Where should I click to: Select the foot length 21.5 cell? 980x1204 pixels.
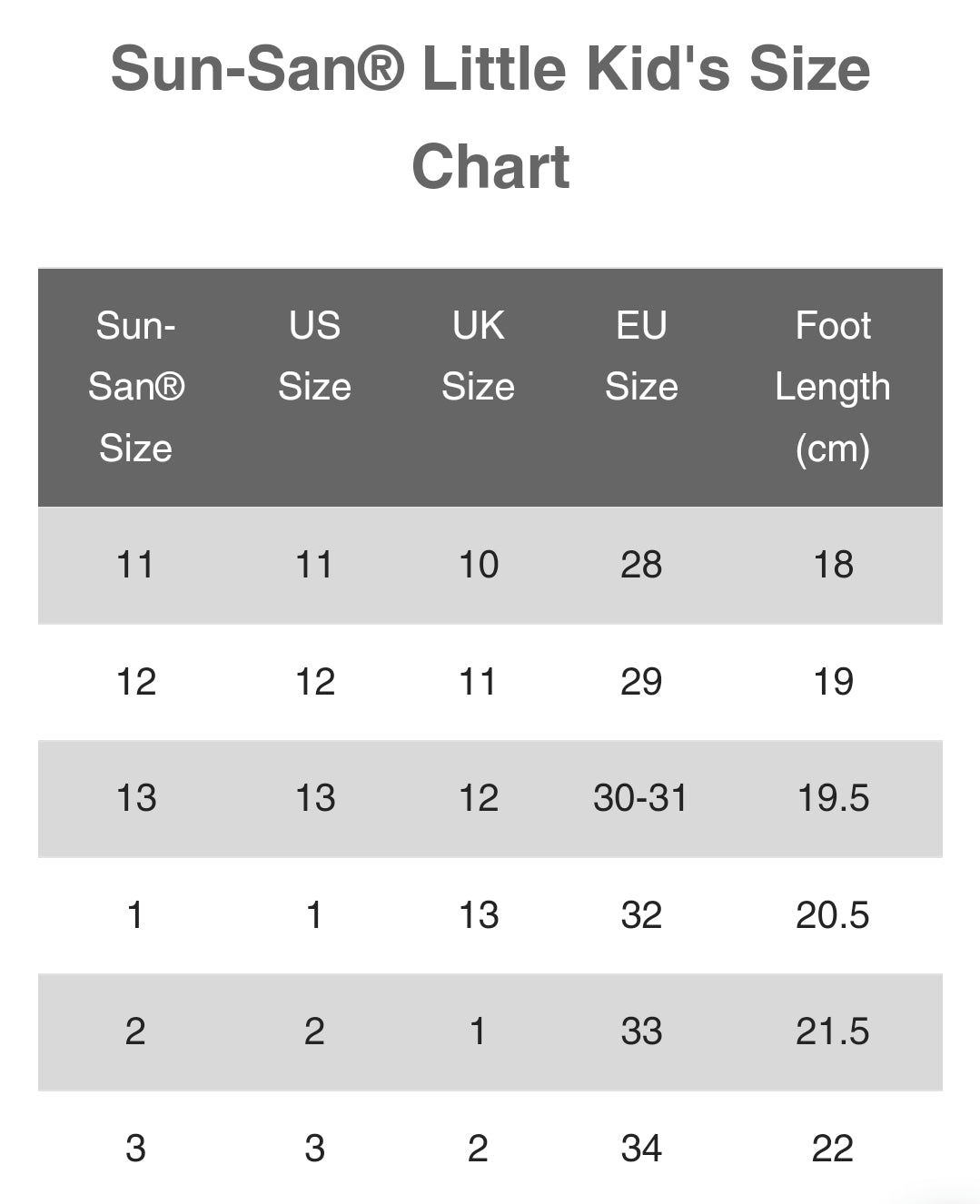[832, 1031]
